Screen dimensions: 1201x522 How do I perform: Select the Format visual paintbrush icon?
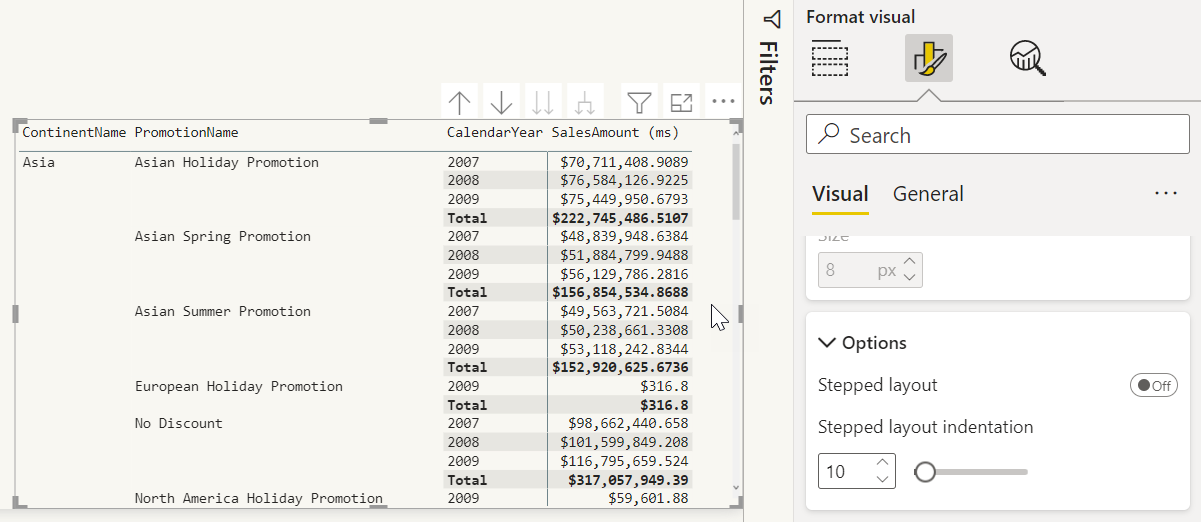pyautogui.click(x=929, y=58)
